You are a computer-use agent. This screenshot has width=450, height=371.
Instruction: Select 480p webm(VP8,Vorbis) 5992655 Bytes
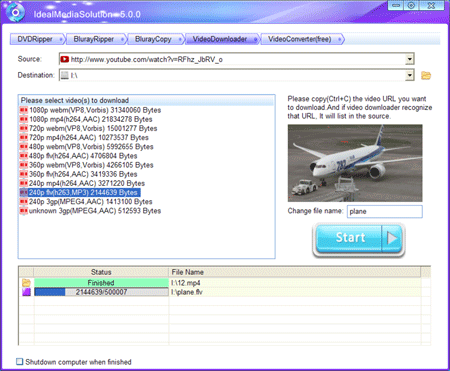91,147
